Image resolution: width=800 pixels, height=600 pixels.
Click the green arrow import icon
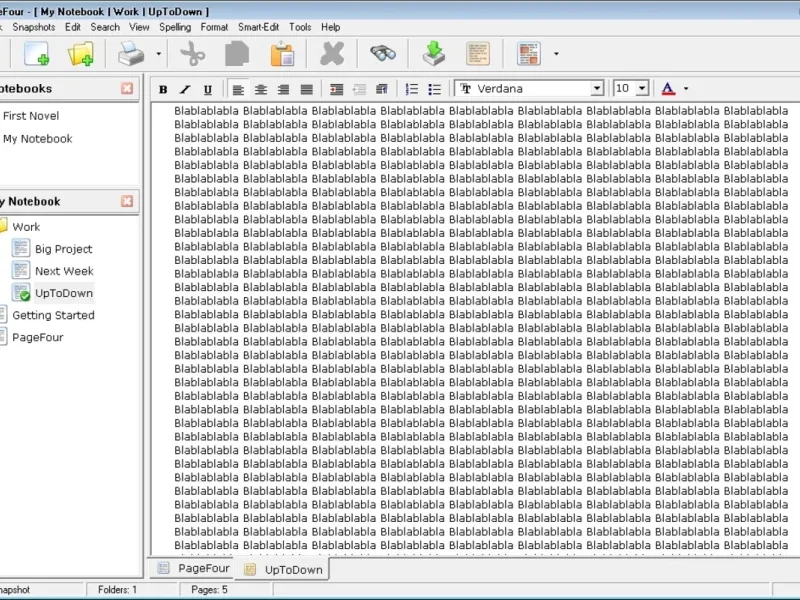tap(434, 54)
